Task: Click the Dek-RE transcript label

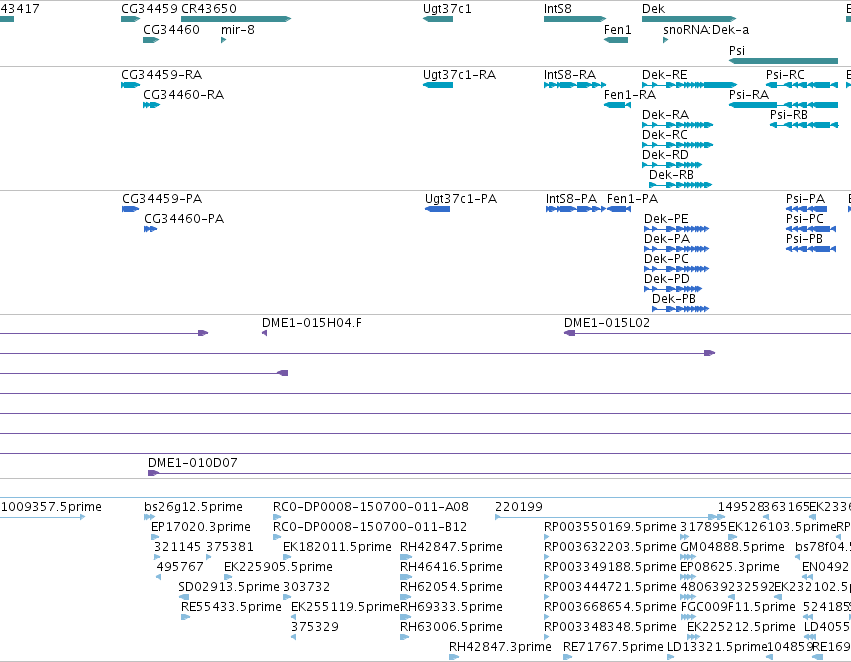Action: click(664, 74)
